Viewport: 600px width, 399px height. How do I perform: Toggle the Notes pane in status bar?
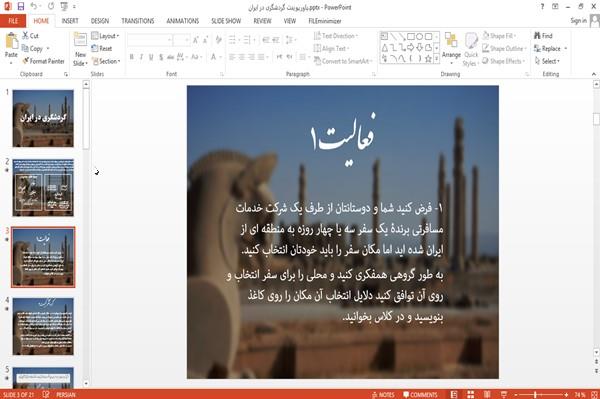point(383,394)
